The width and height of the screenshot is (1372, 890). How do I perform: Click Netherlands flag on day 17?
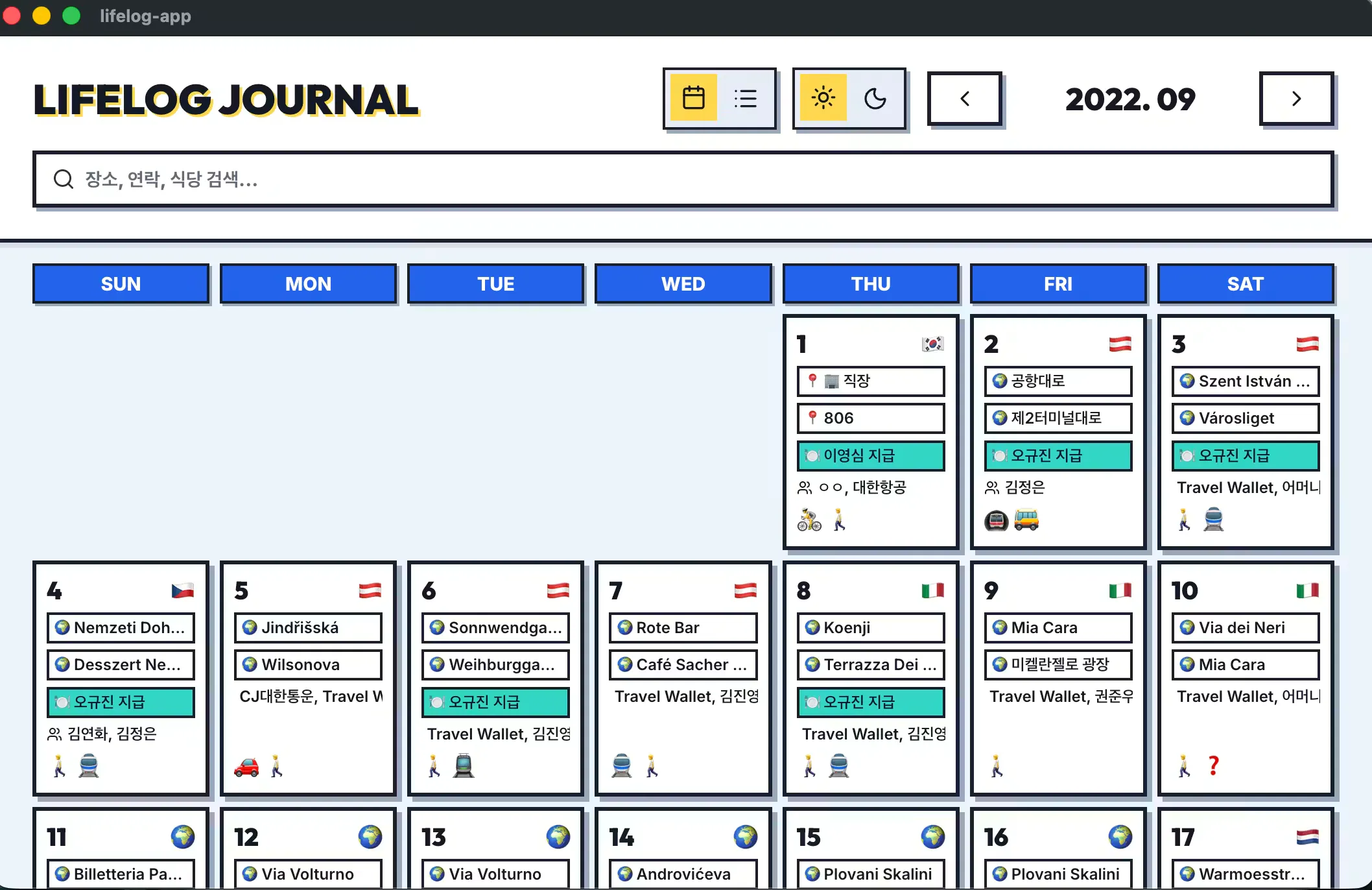[1307, 837]
